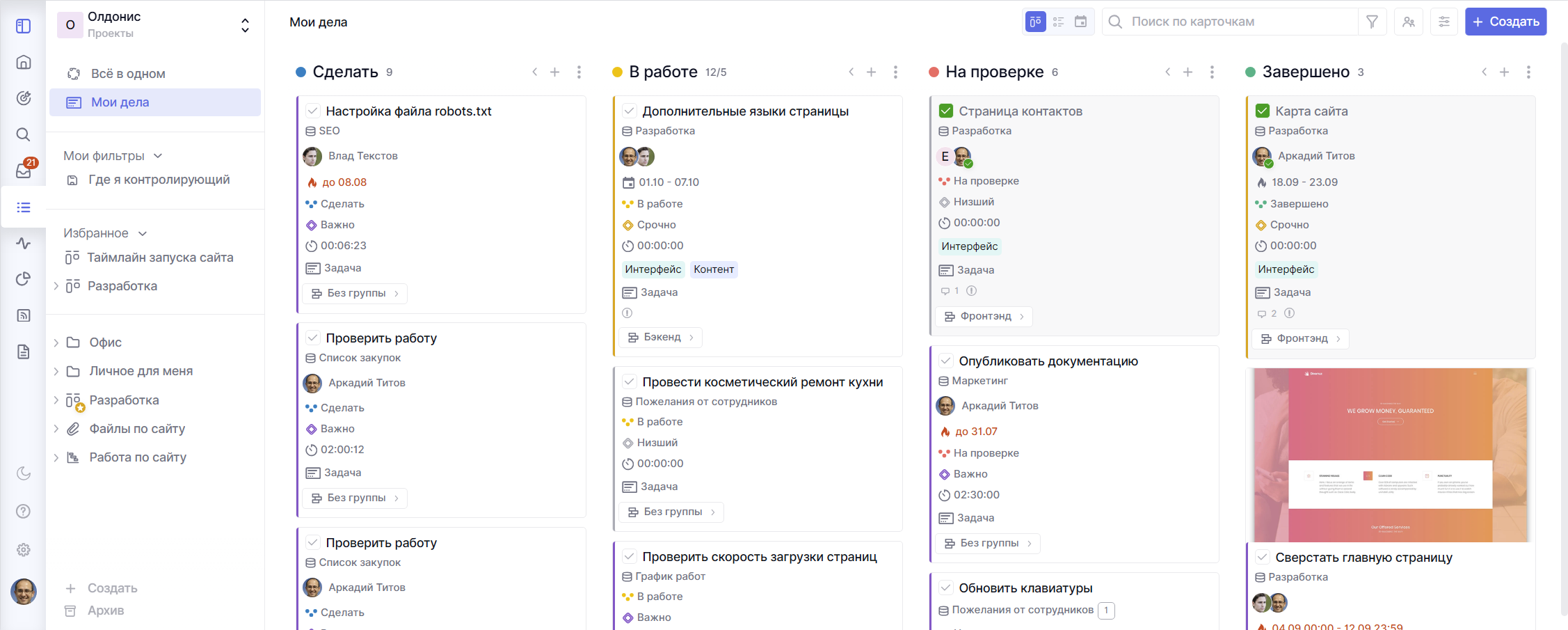
Task: Click the Создать button at top right
Action: point(1505,22)
